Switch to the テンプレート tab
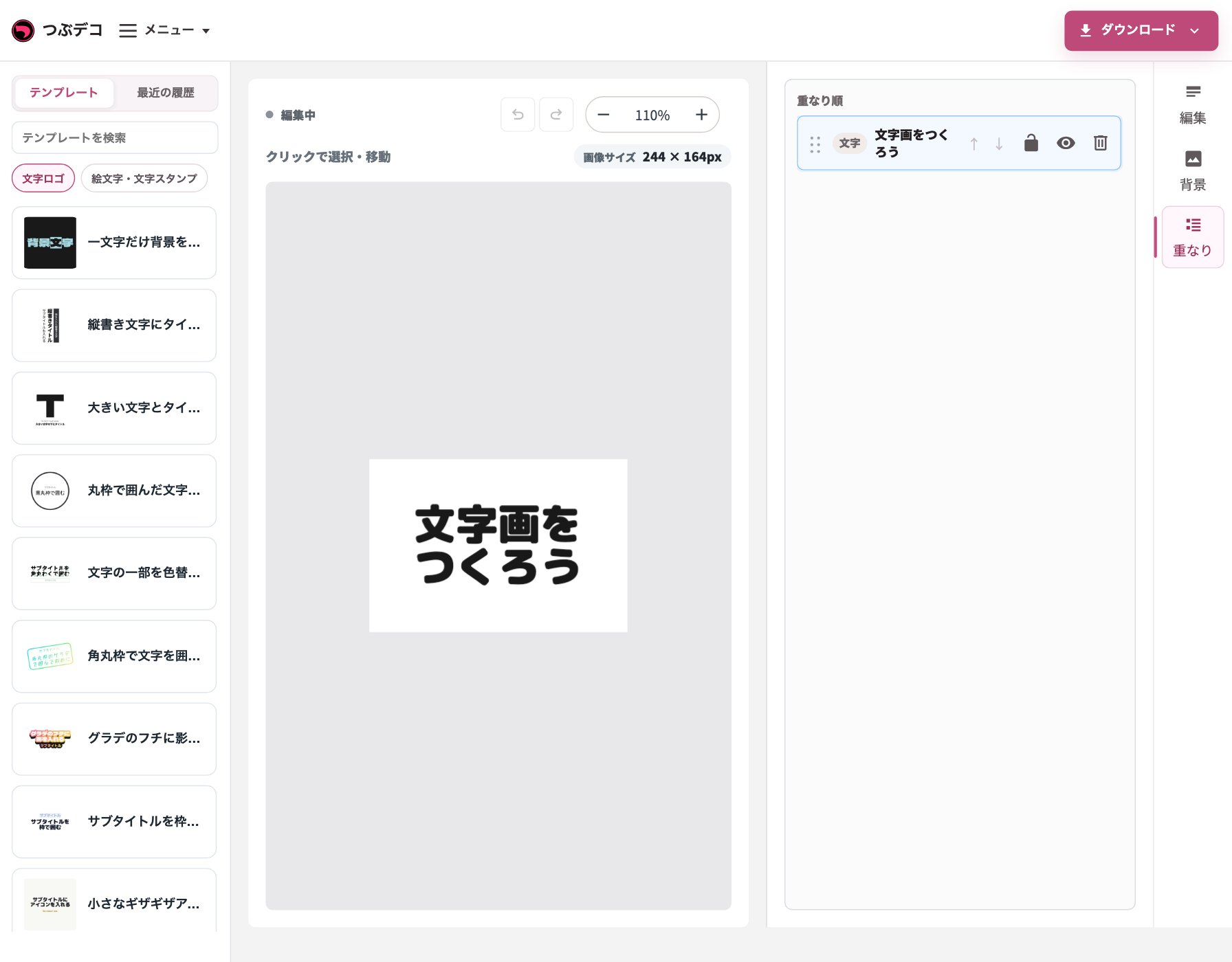The height and width of the screenshot is (962, 1232). (64, 93)
